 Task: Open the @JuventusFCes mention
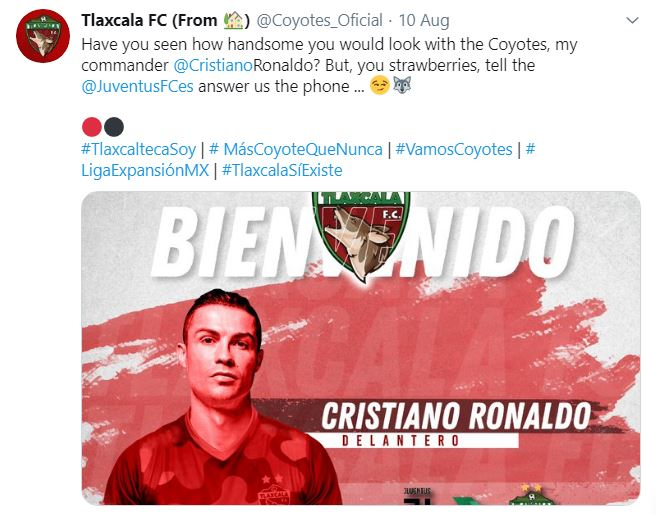[x=137, y=86]
